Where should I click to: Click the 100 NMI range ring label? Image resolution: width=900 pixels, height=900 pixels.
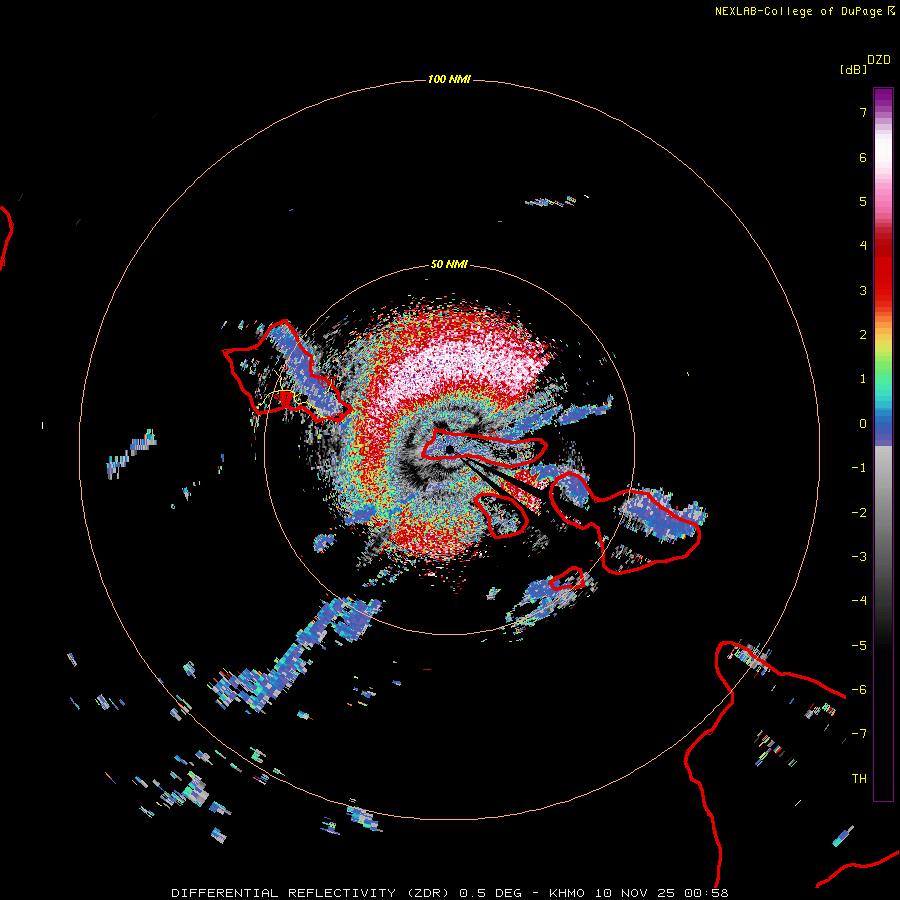pyautogui.click(x=449, y=79)
